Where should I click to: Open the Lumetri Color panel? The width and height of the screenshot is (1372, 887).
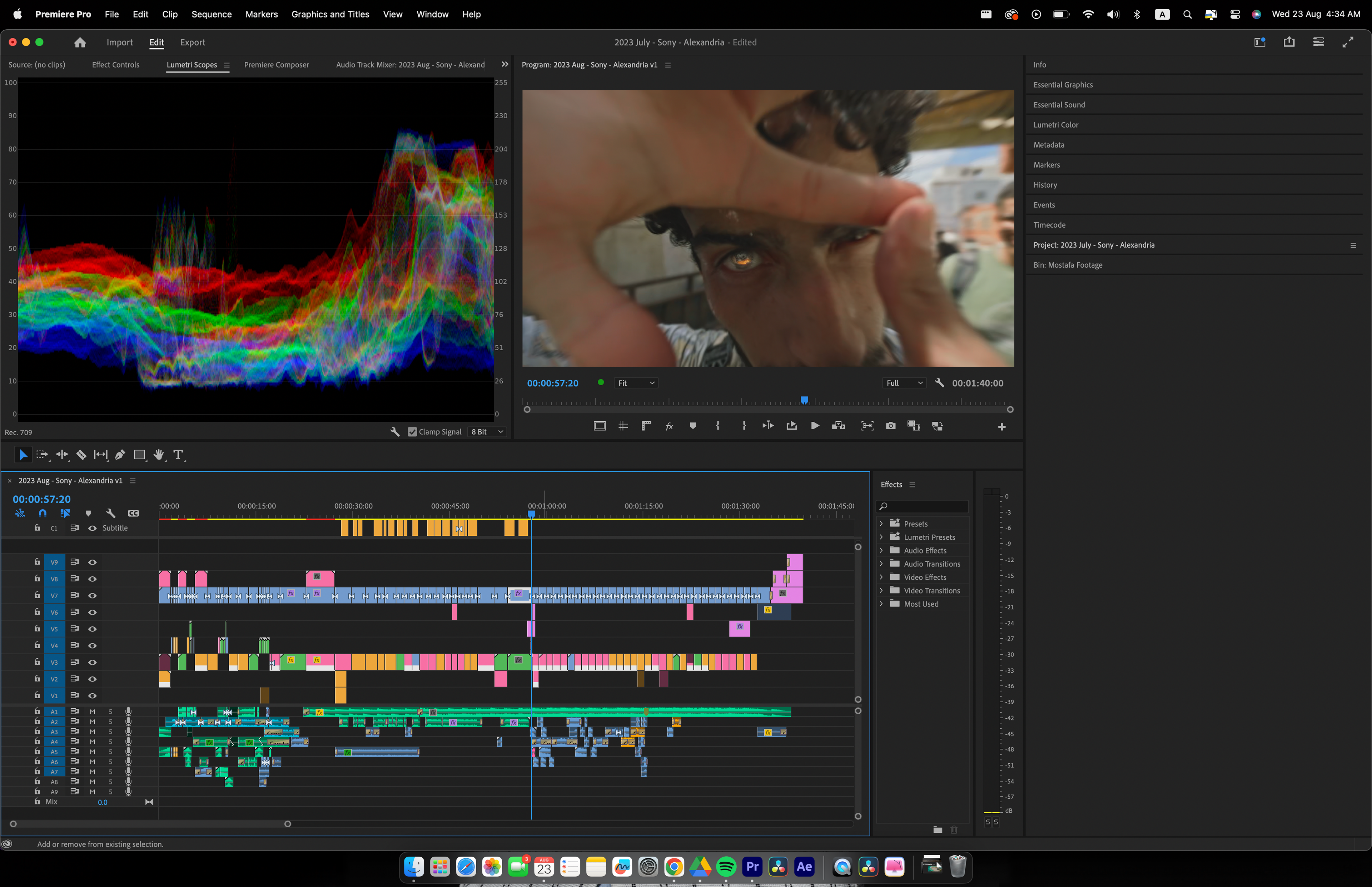[1055, 124]
